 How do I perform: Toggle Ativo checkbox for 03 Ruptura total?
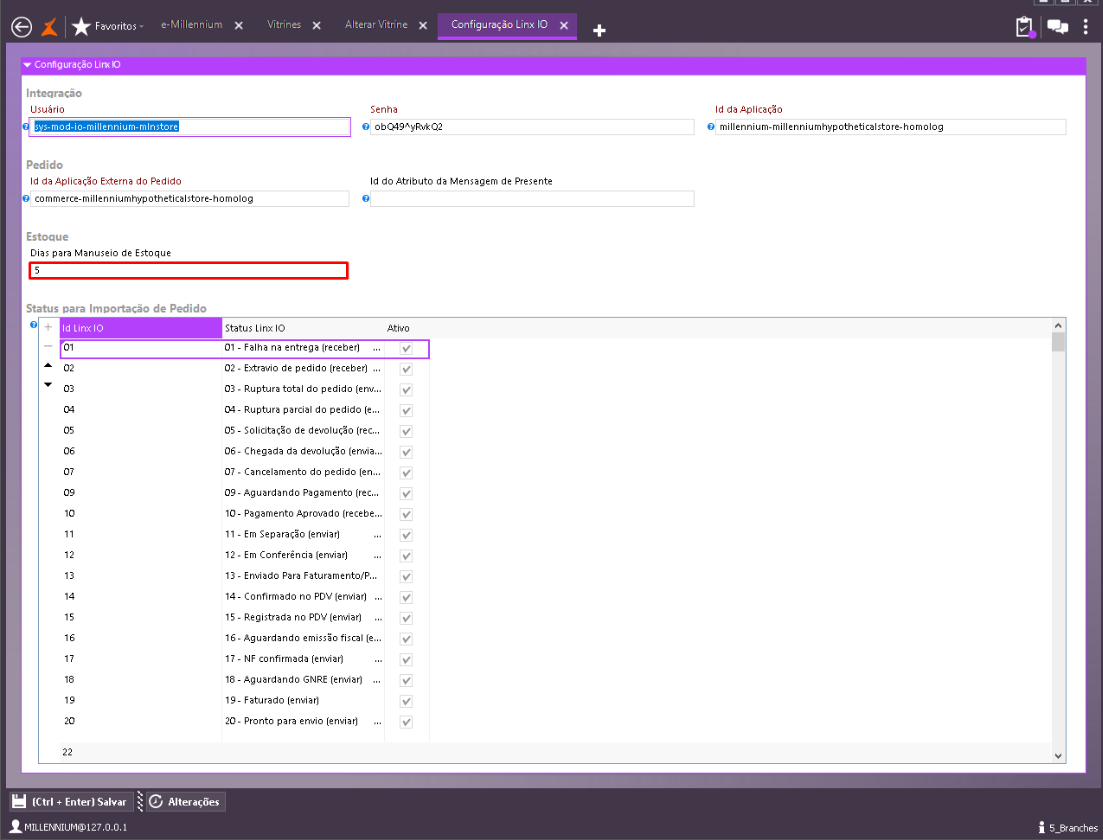[406, 390]
